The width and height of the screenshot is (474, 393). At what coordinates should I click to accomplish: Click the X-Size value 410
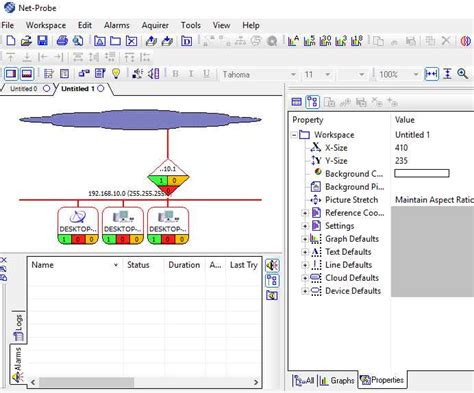pyautogui.click(x=401, y=148)
